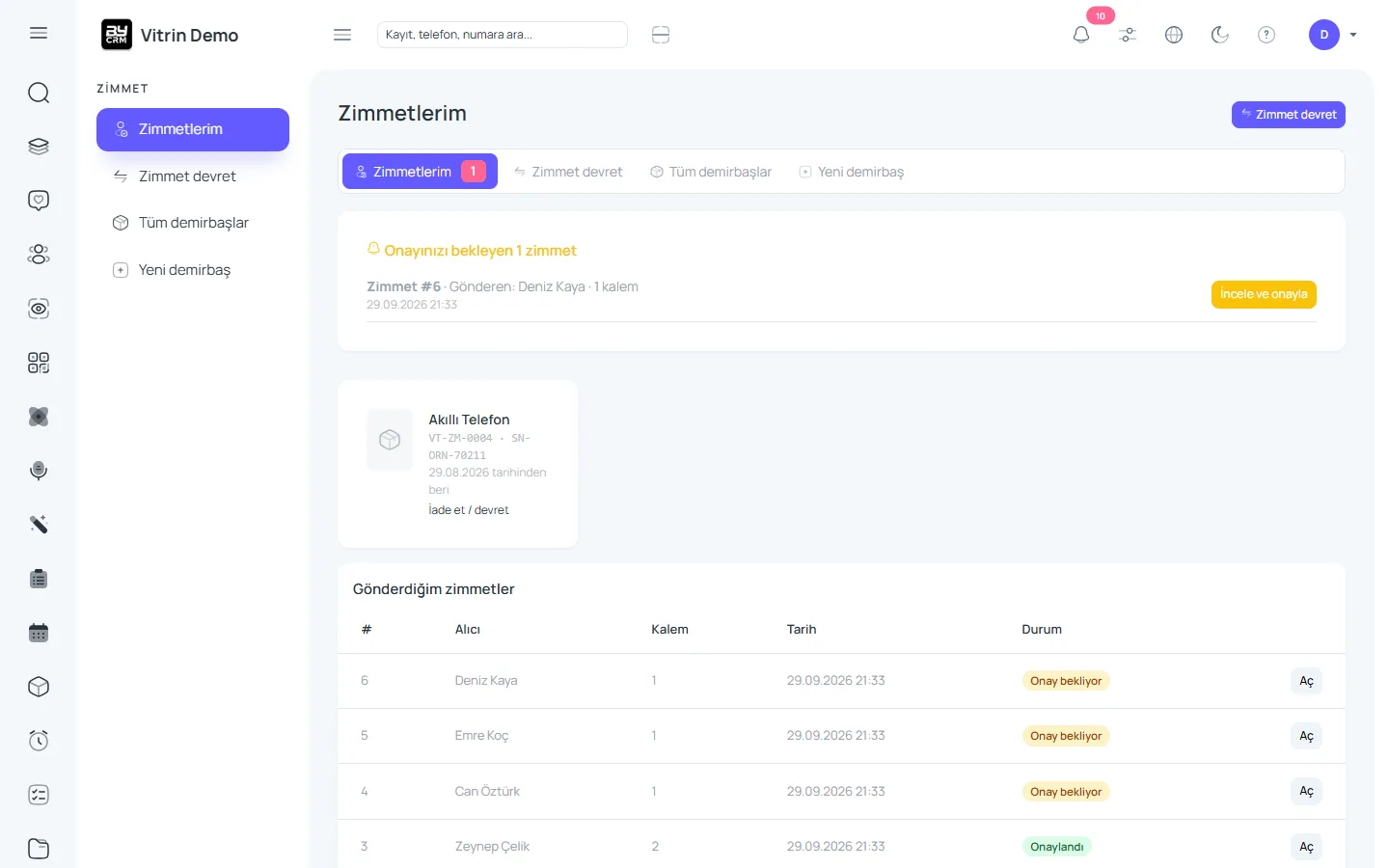
Task: Switch to the Tüm demirbaşlar tab
Action: (711, 172)
